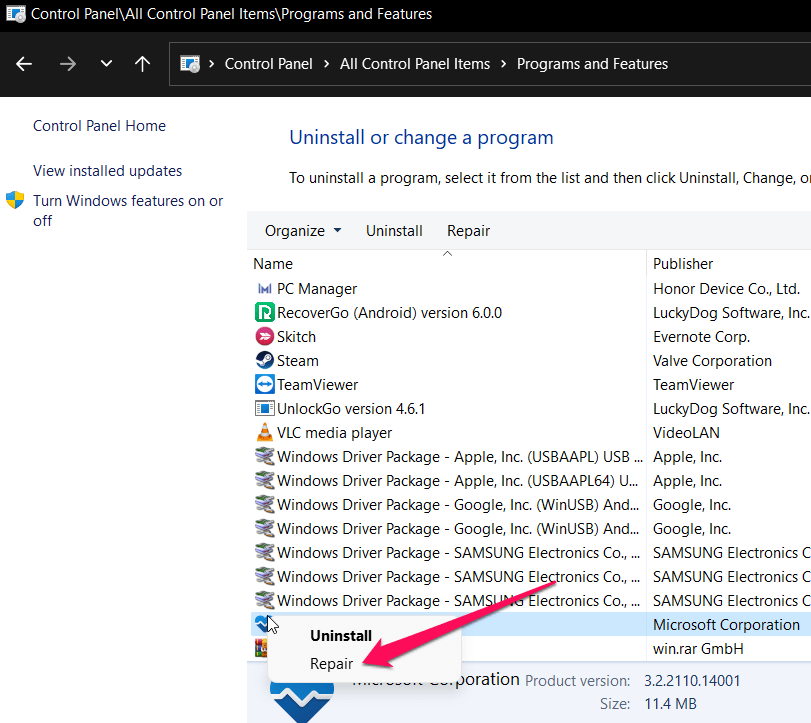Click the 11.4 MB size value
The image size is (811, 723).
670,704
